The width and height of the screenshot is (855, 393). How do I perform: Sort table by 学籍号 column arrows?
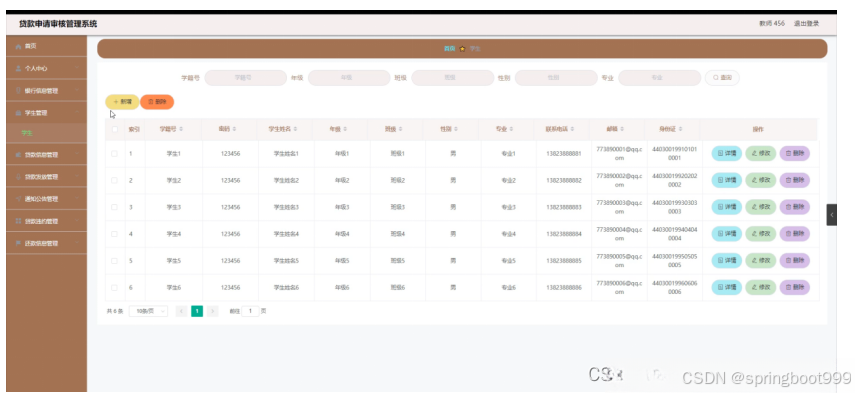[181, 129]
